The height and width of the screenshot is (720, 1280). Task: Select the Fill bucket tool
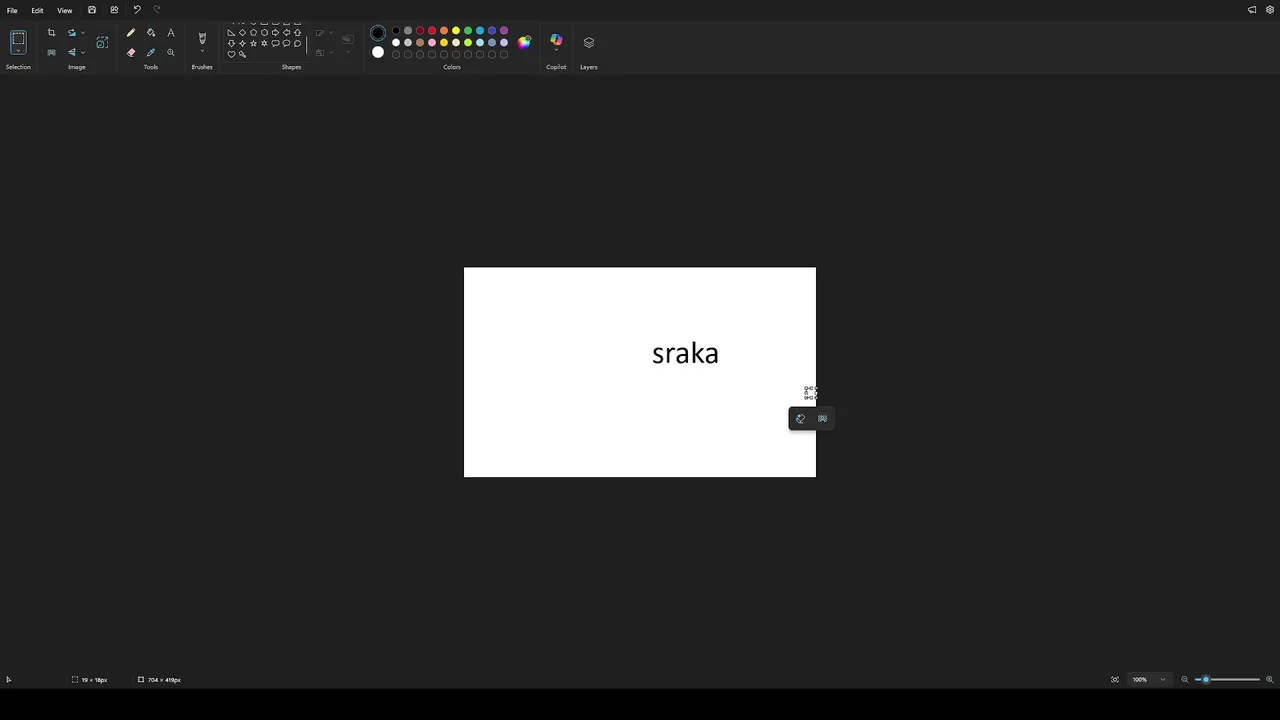coord(151,33)
